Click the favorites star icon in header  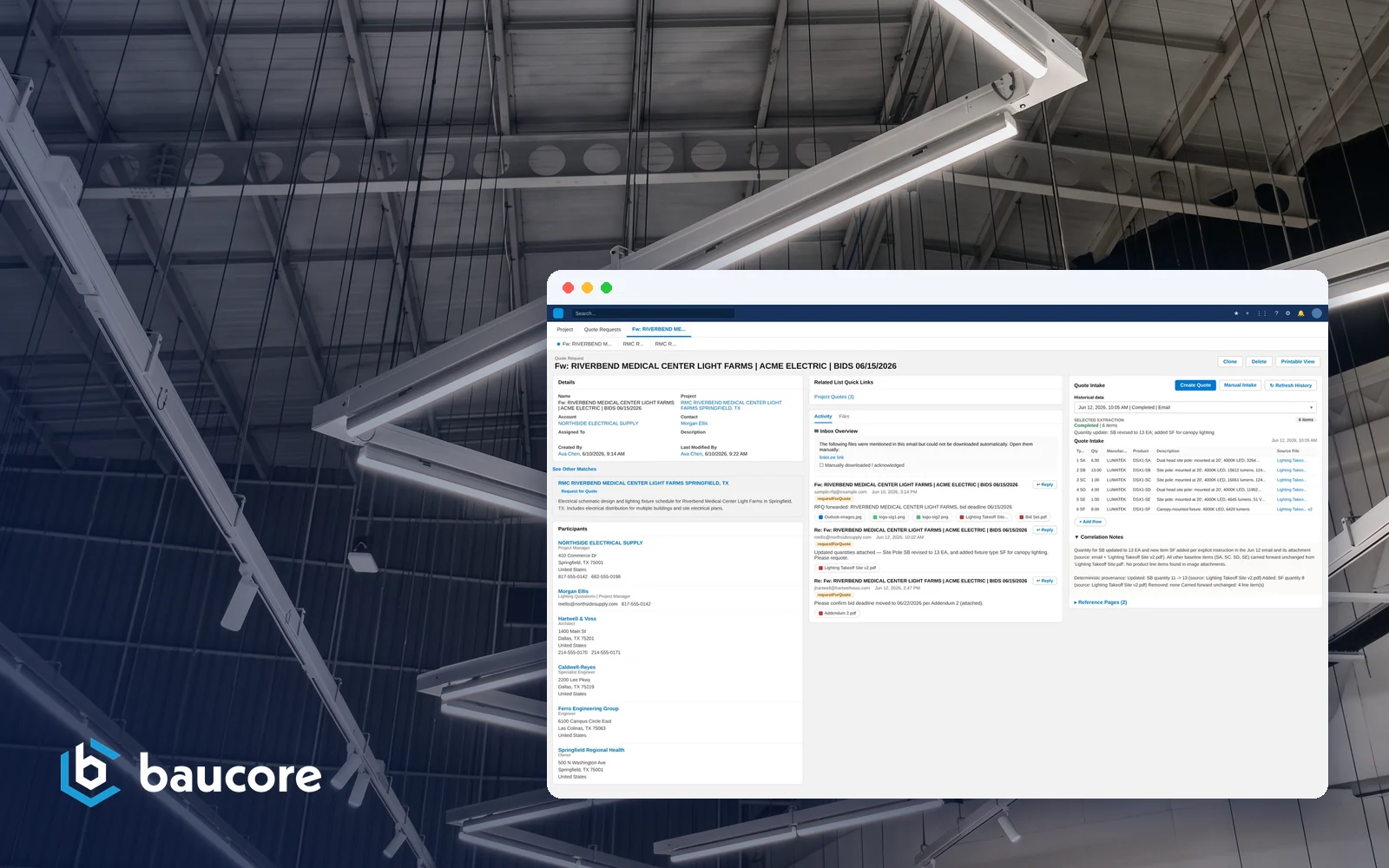pos(1236,313)
